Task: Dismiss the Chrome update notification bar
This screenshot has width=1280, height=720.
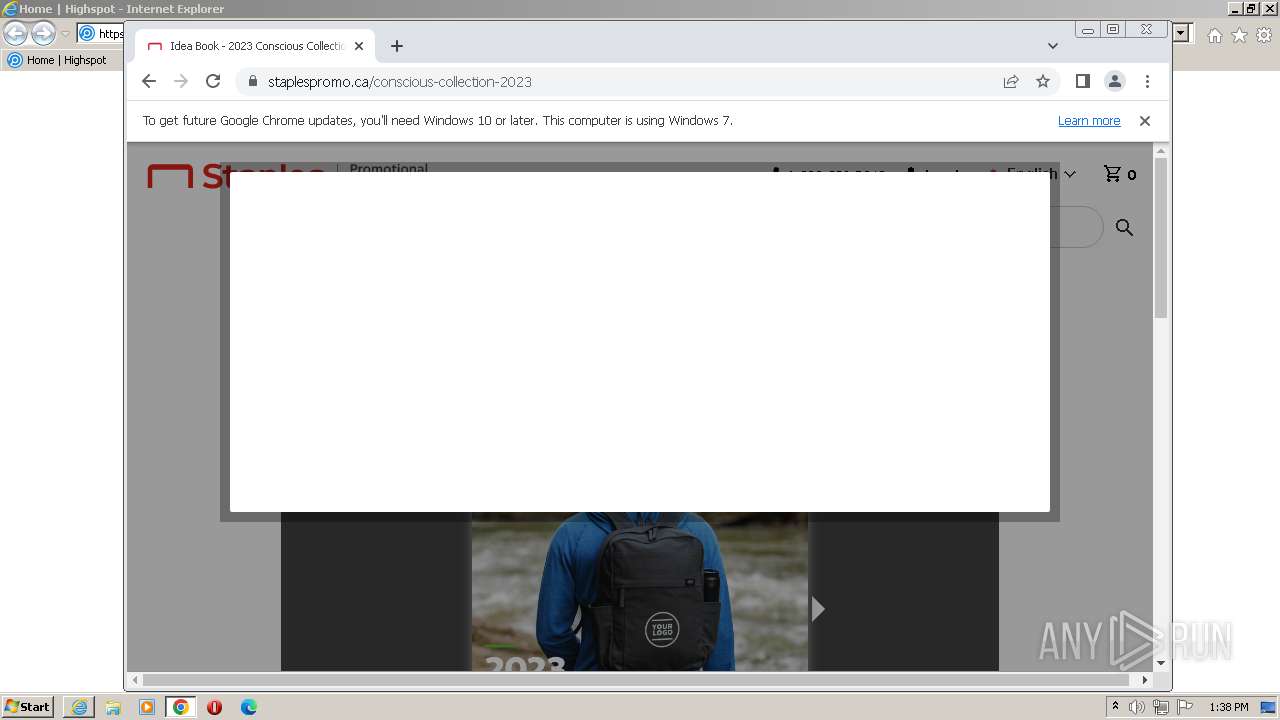Action: (1145, 121)
